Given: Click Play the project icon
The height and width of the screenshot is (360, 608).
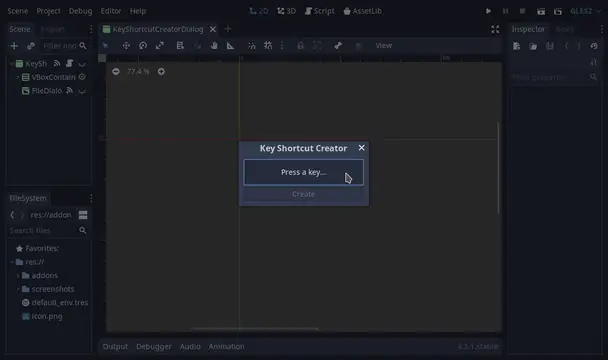Looking at the screenshot, I should 488,11.
